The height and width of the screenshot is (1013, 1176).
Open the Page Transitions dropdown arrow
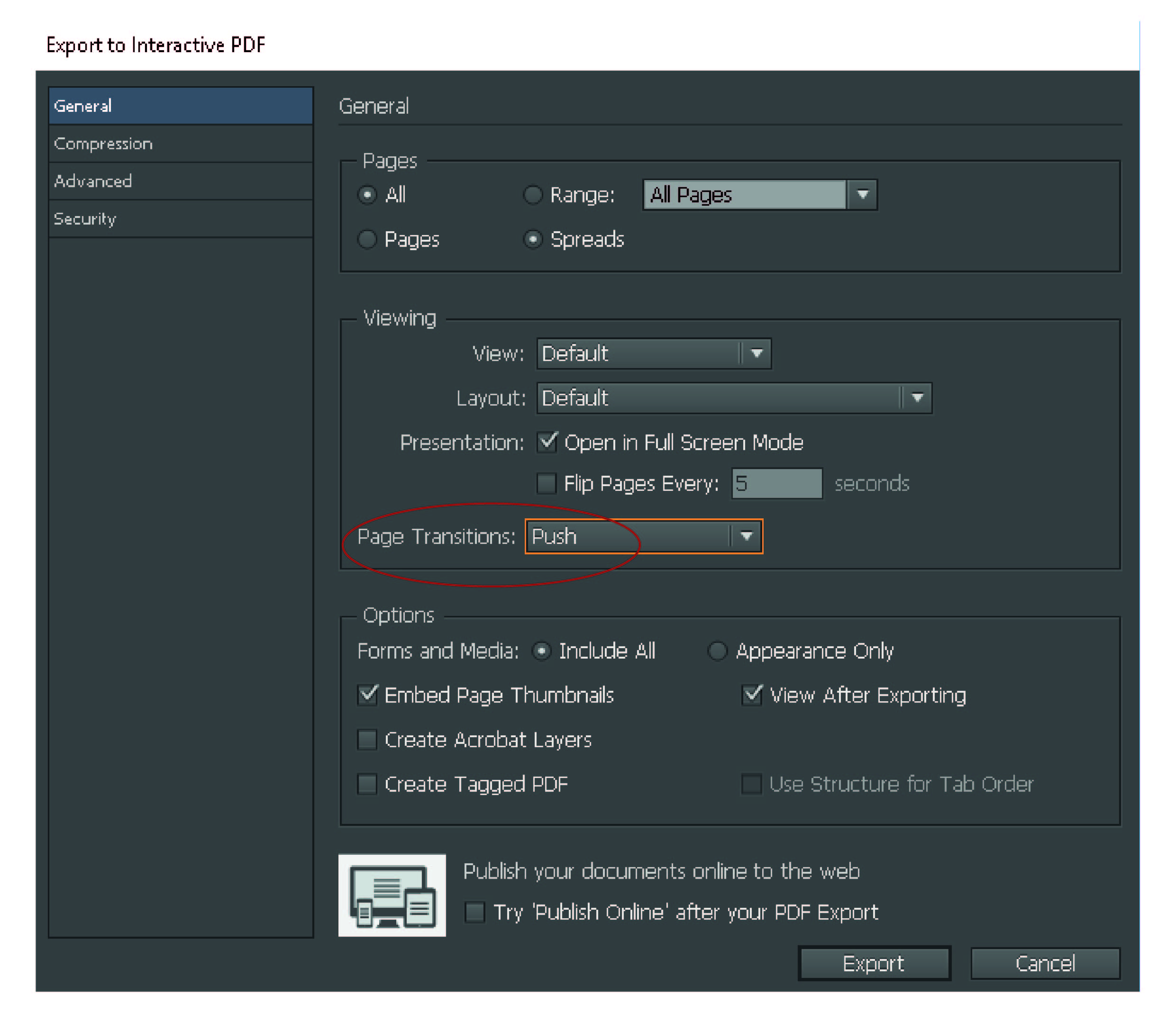click(746, 536)
